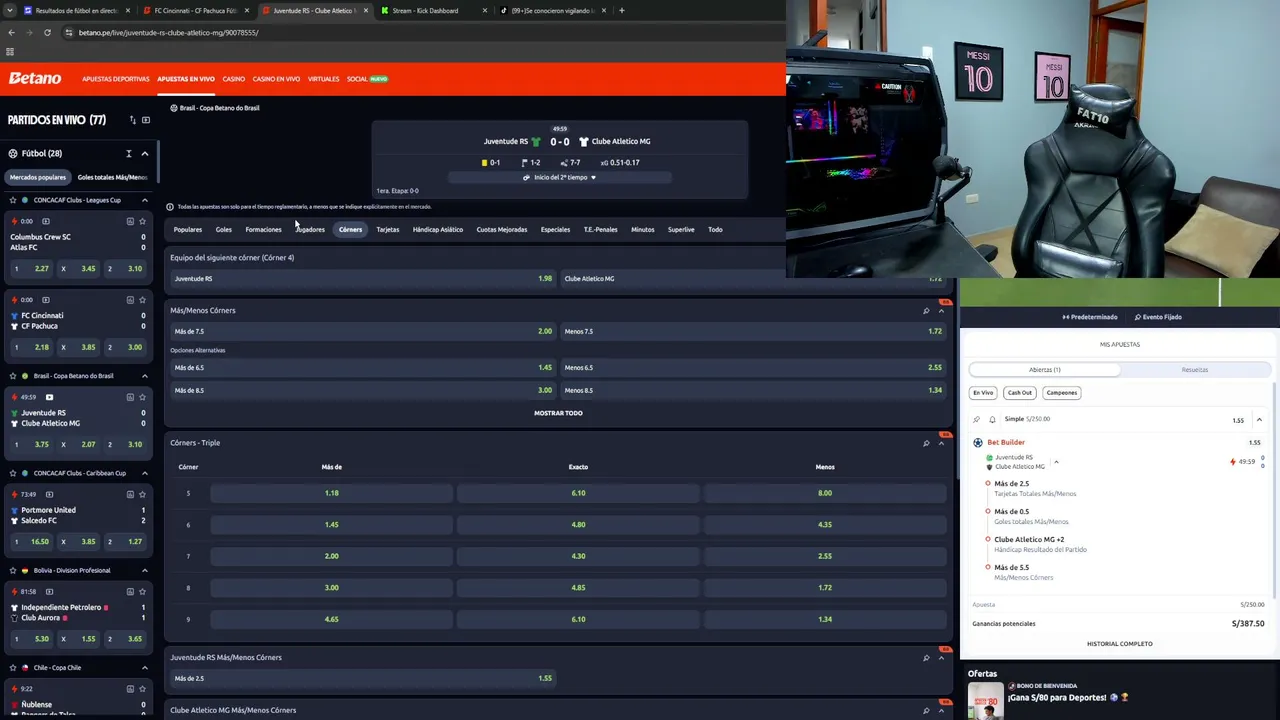Open a new browser tab
The image size is (1280, 720).
622,10
